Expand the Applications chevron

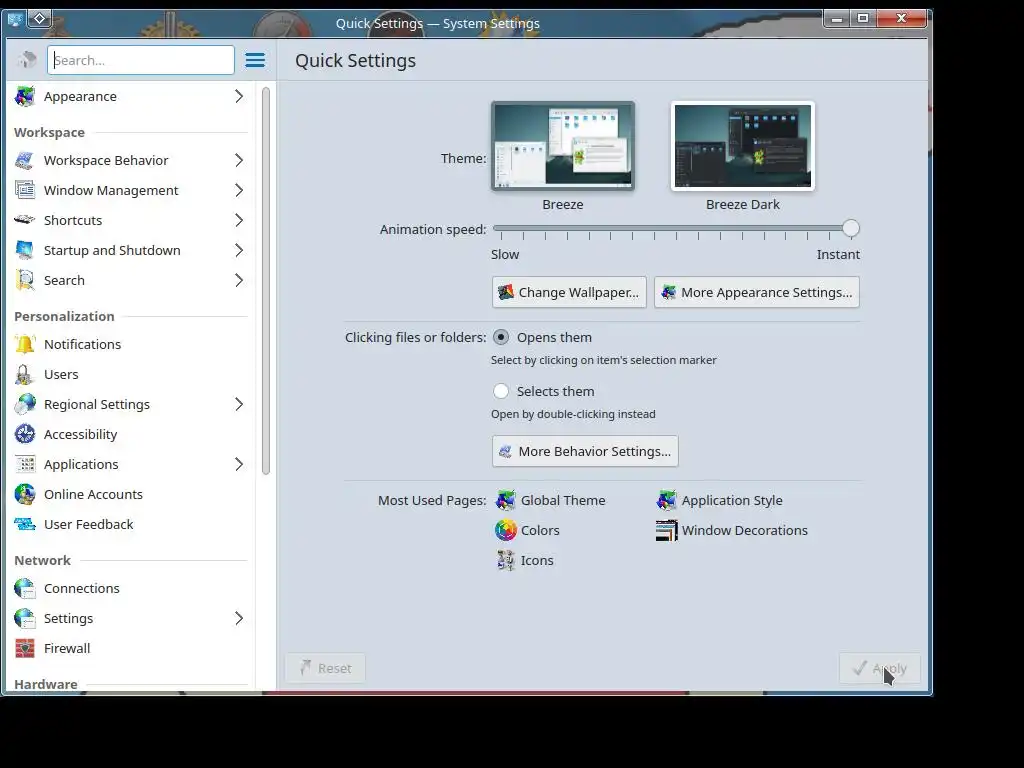[x=239, y=464]
